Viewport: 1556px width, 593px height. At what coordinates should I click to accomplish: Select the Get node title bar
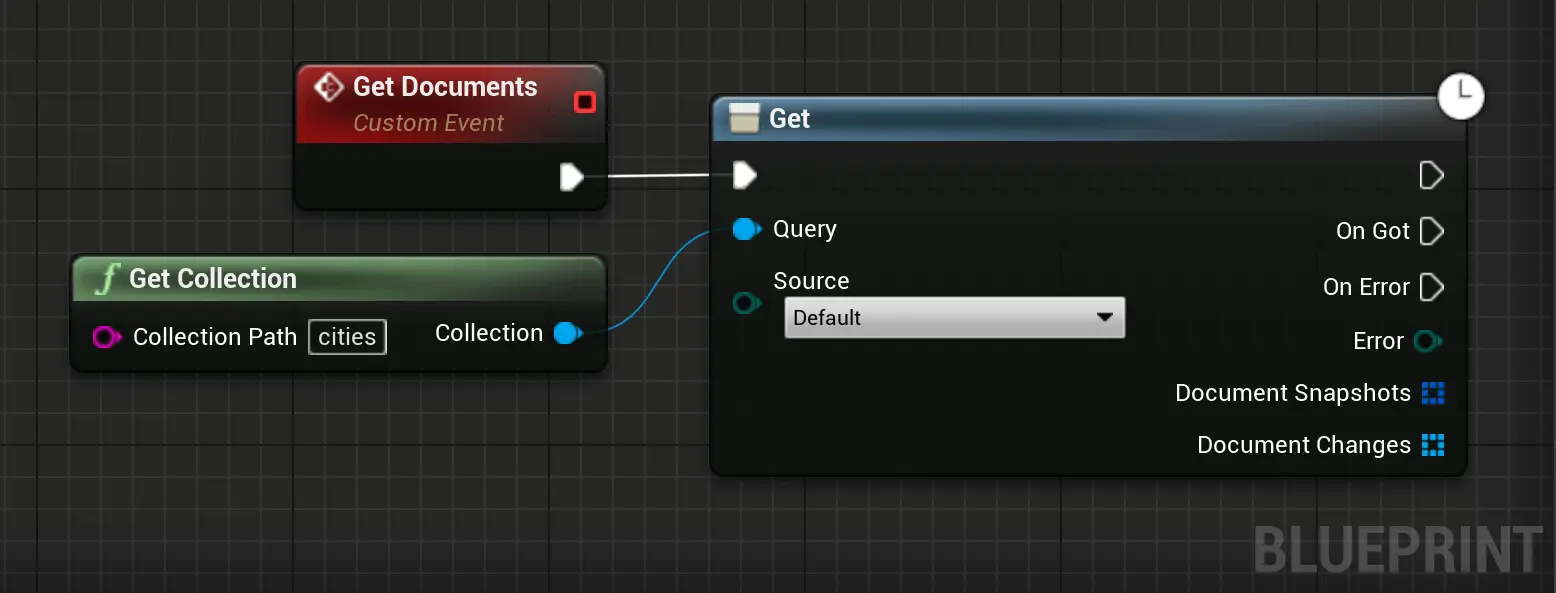1088,119
